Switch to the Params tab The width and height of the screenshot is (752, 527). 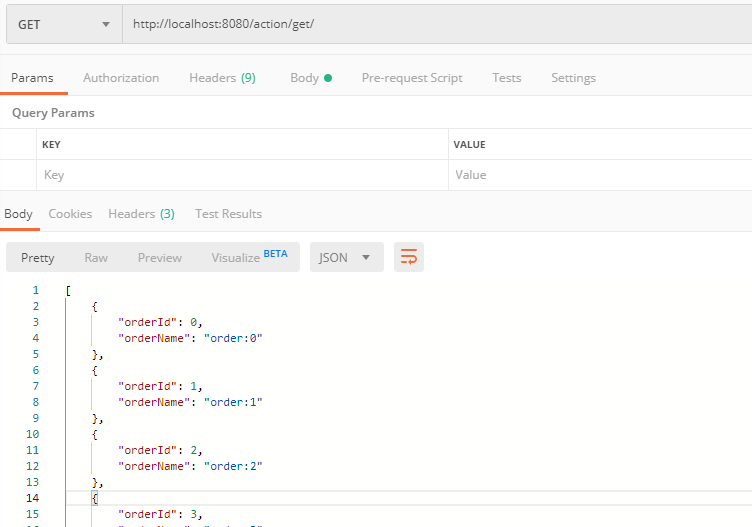pos(32,78)
